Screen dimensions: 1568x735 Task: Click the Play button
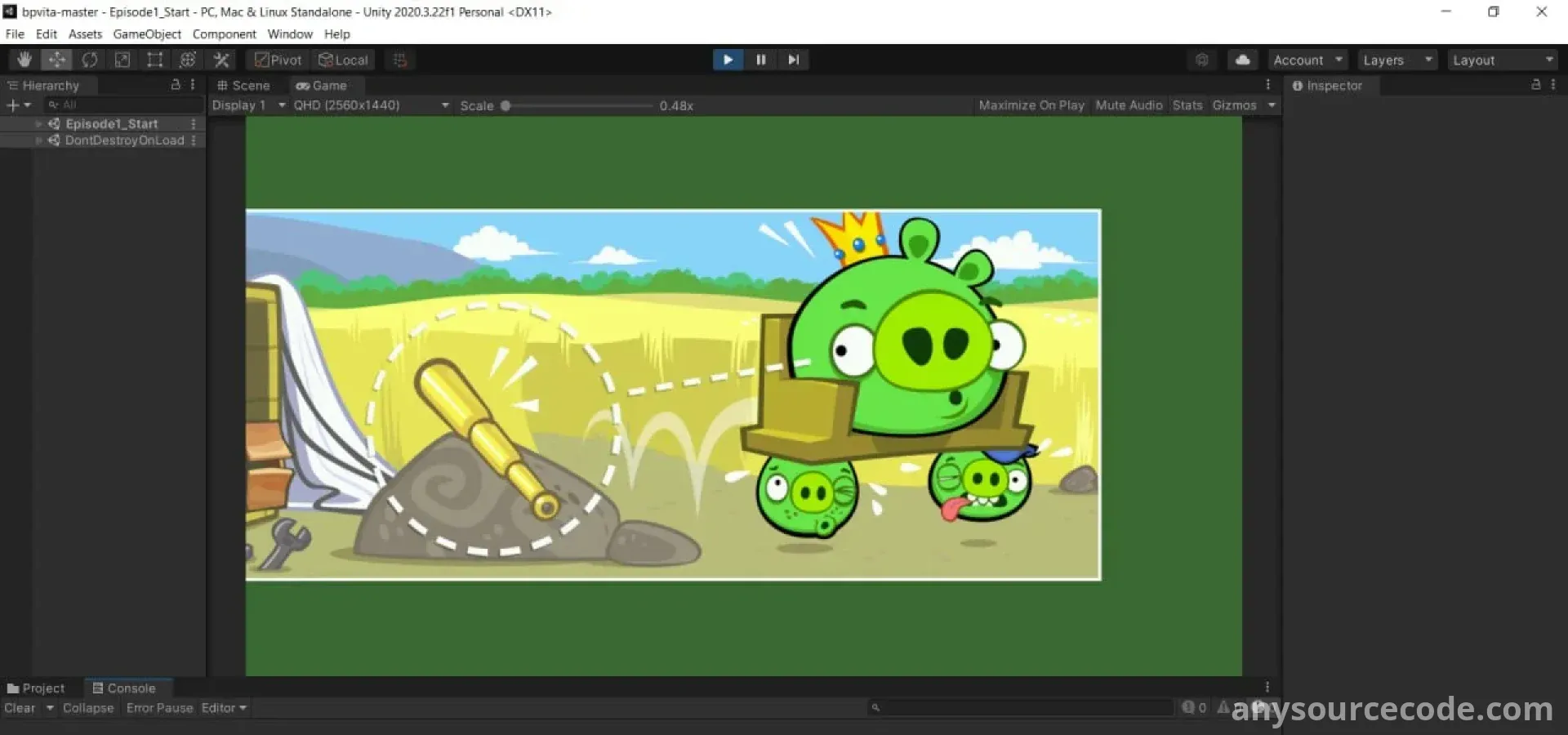point(728,60)
